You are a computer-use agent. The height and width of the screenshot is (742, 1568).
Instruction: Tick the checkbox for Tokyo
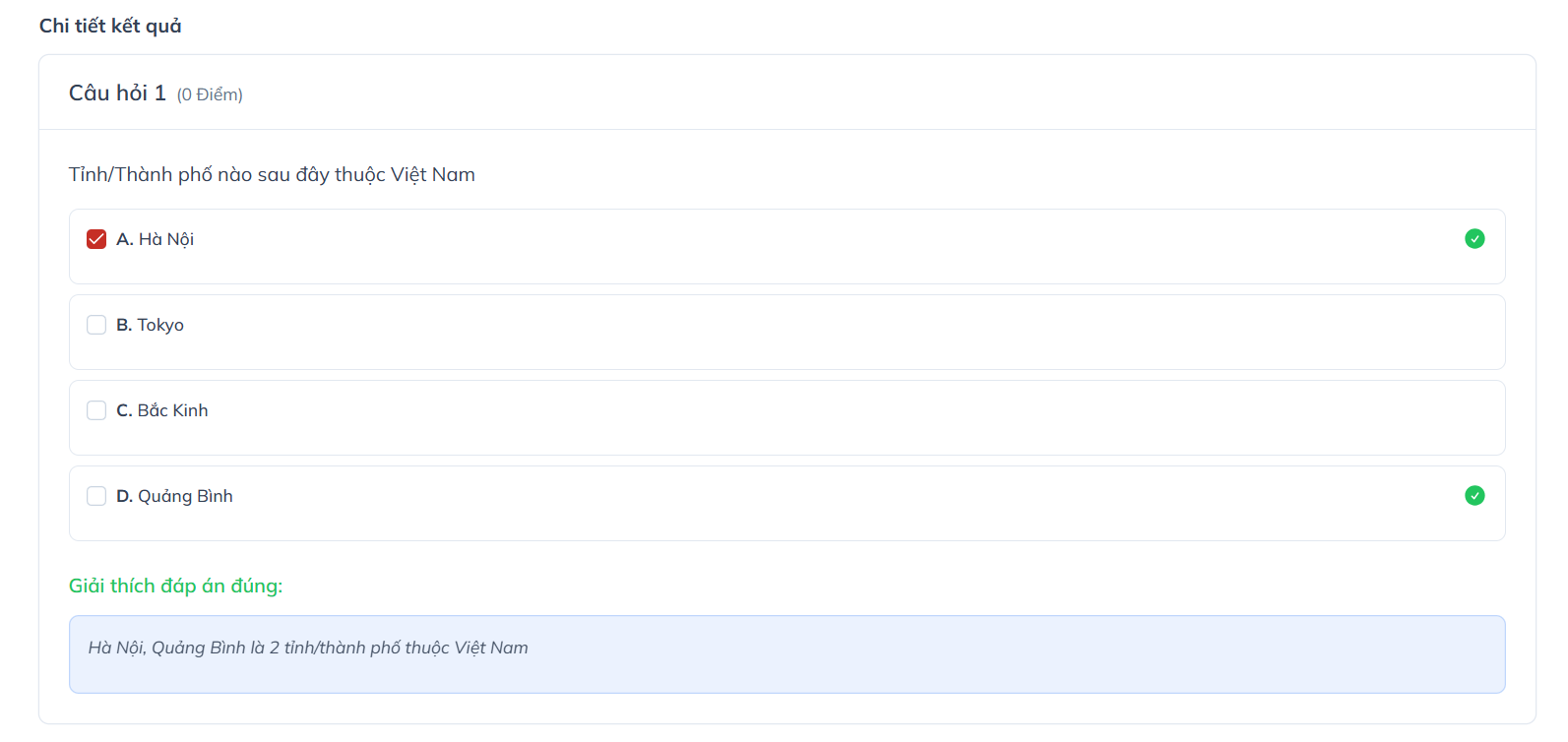coord(96,325)
